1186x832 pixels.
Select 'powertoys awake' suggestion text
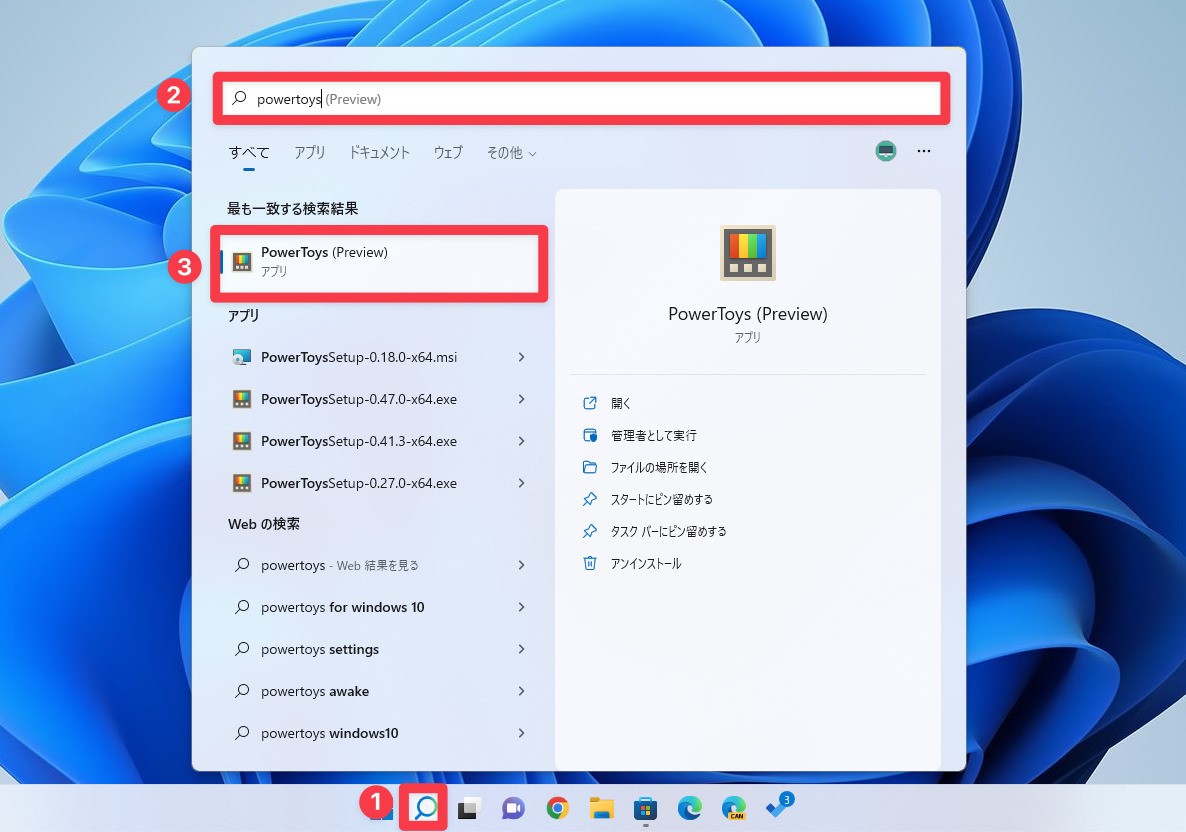315,691
